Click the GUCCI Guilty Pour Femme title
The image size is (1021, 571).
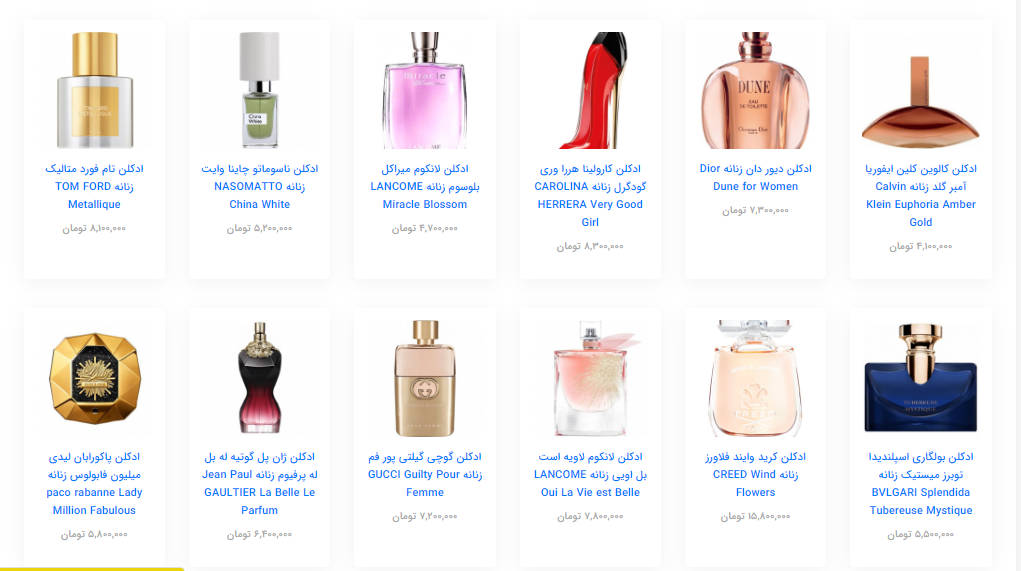[425, 474]
